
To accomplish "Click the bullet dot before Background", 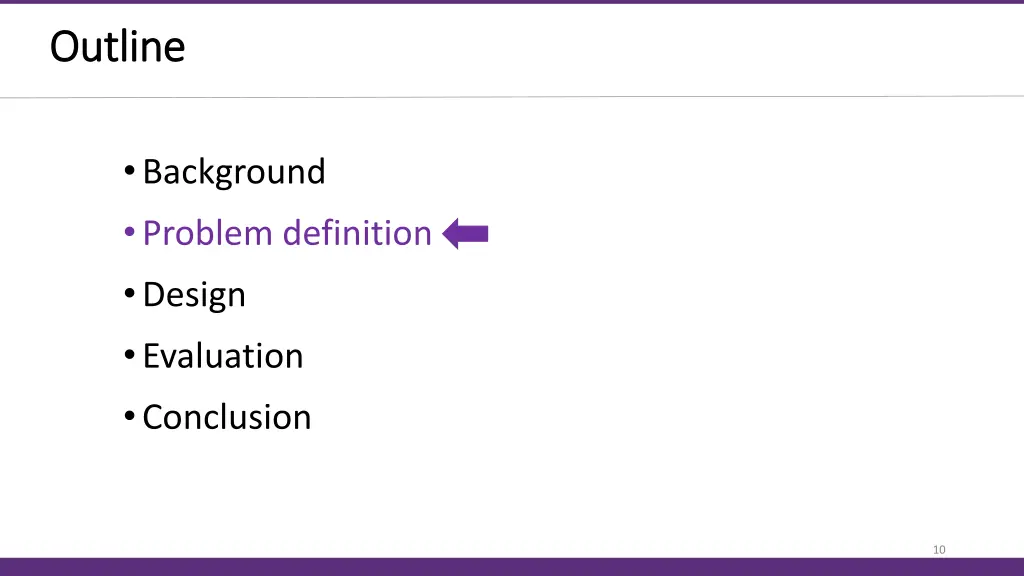I will click(x=129, y=171).
